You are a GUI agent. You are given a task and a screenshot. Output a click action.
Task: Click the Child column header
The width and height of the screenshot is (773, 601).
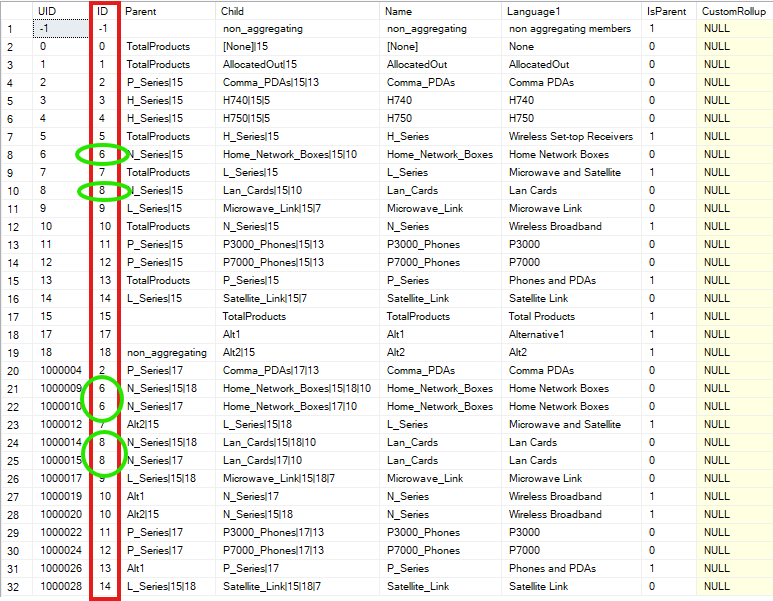tap(297, 11)
